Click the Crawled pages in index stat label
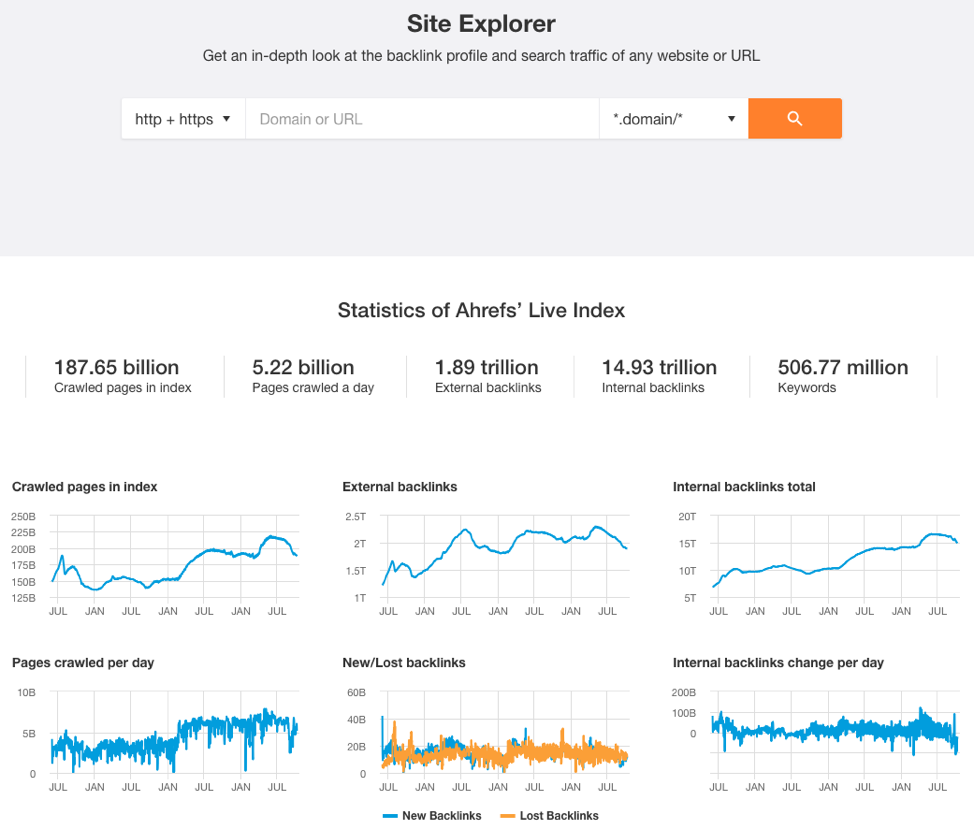Viewport: 974px width, 830px height. pyautogui.click(x=122, y=388)
